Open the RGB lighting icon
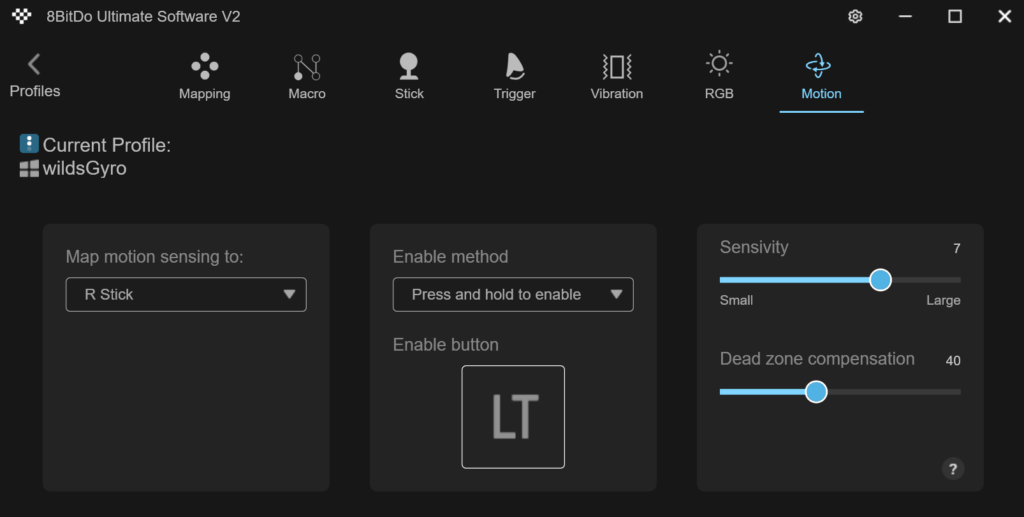 (x=719, y=63)
